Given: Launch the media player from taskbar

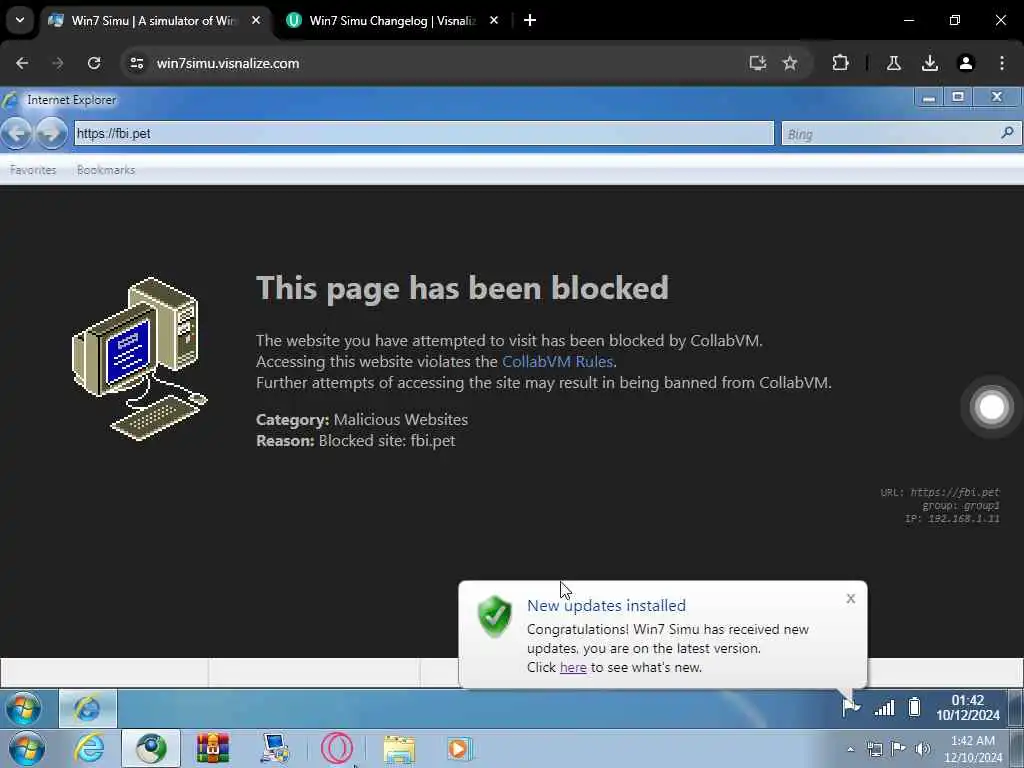Looking at the screenshot, I should click(459, 749).
